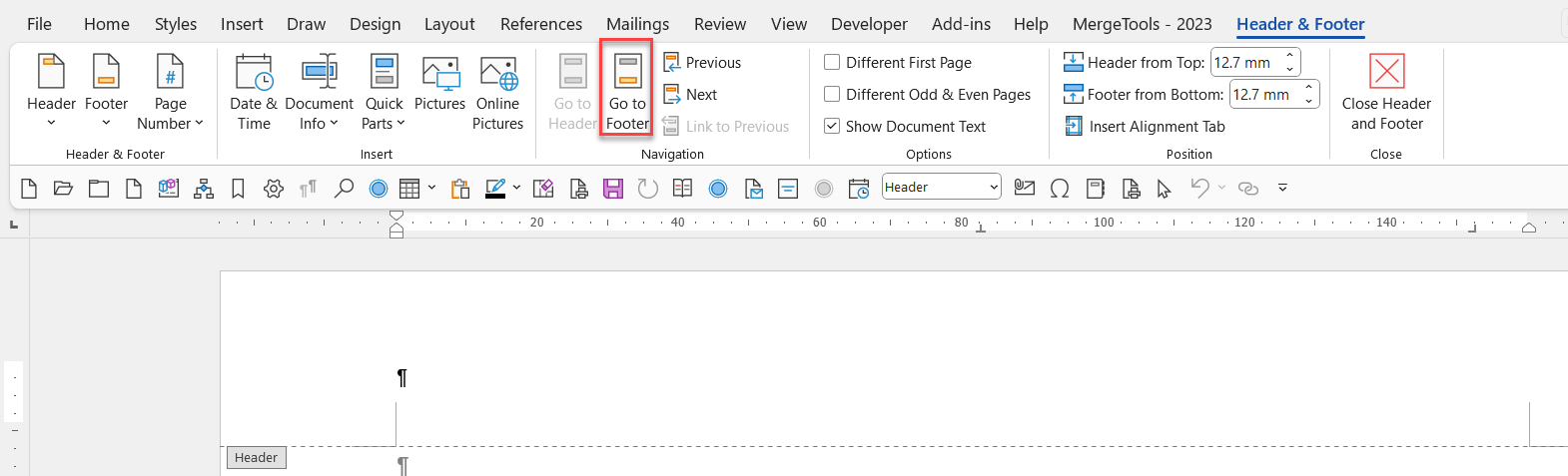Image resolution: width=1568 pixels, height=476 pixels.
Task: Open the style combo box showing Header
Action: click(941, 187)
